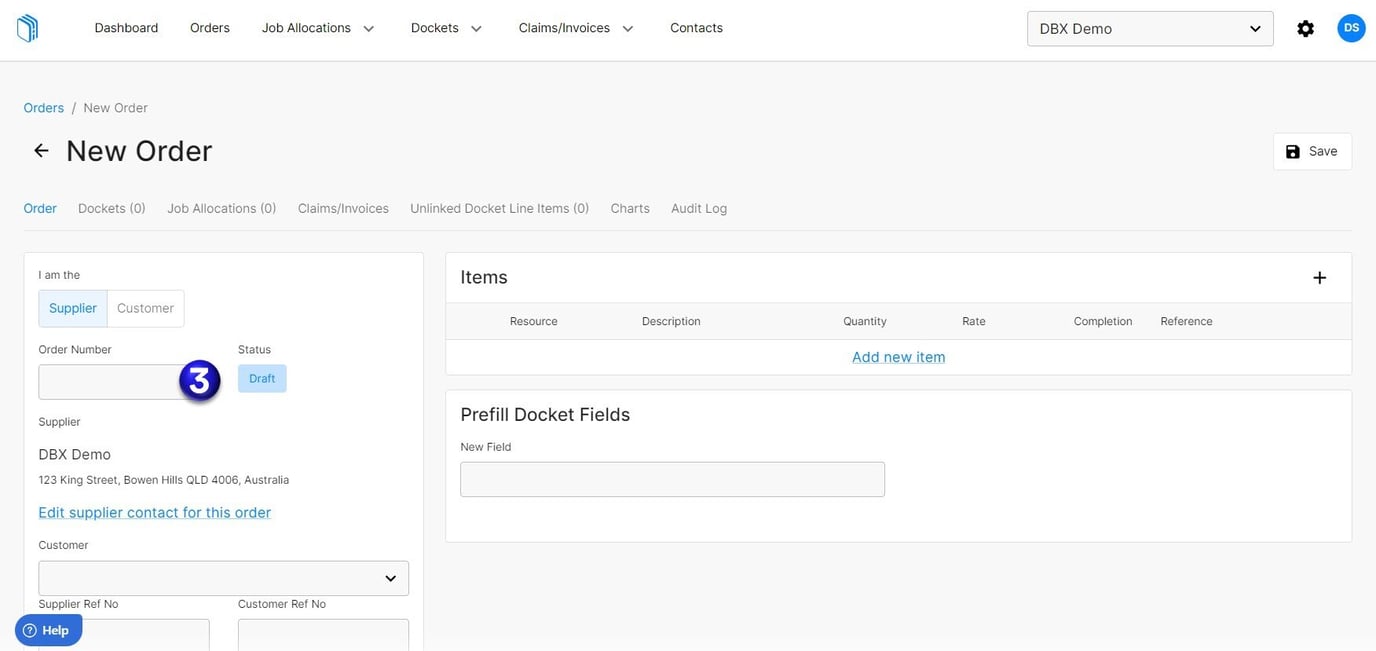
Task: Expand the Claims/Invoices menu chevron
Action: 628,28
